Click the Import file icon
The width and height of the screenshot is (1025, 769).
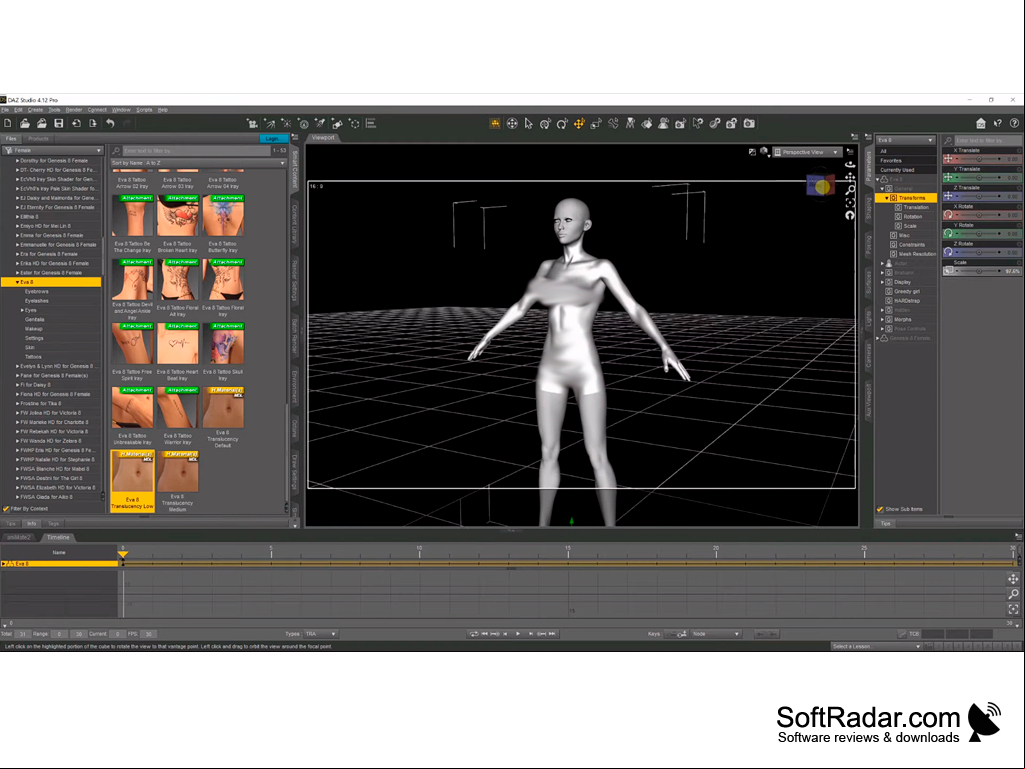pos(76,124)
